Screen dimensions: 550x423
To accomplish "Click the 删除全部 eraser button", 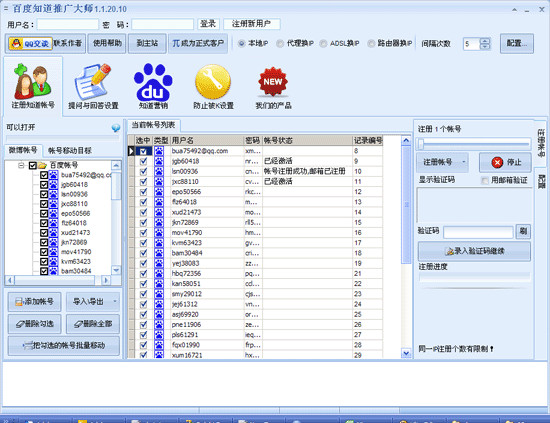I will coord(93,324).
